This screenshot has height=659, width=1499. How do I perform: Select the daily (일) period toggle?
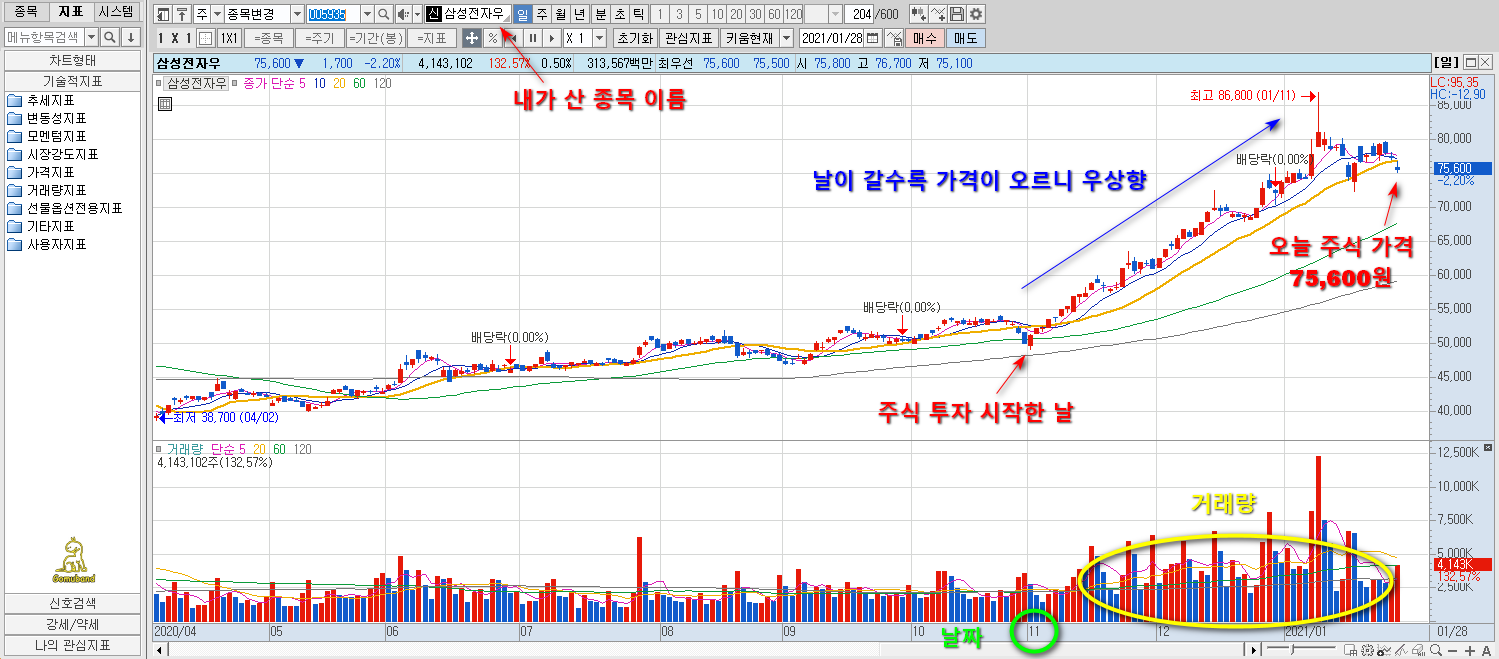click(x=522, y=14)
